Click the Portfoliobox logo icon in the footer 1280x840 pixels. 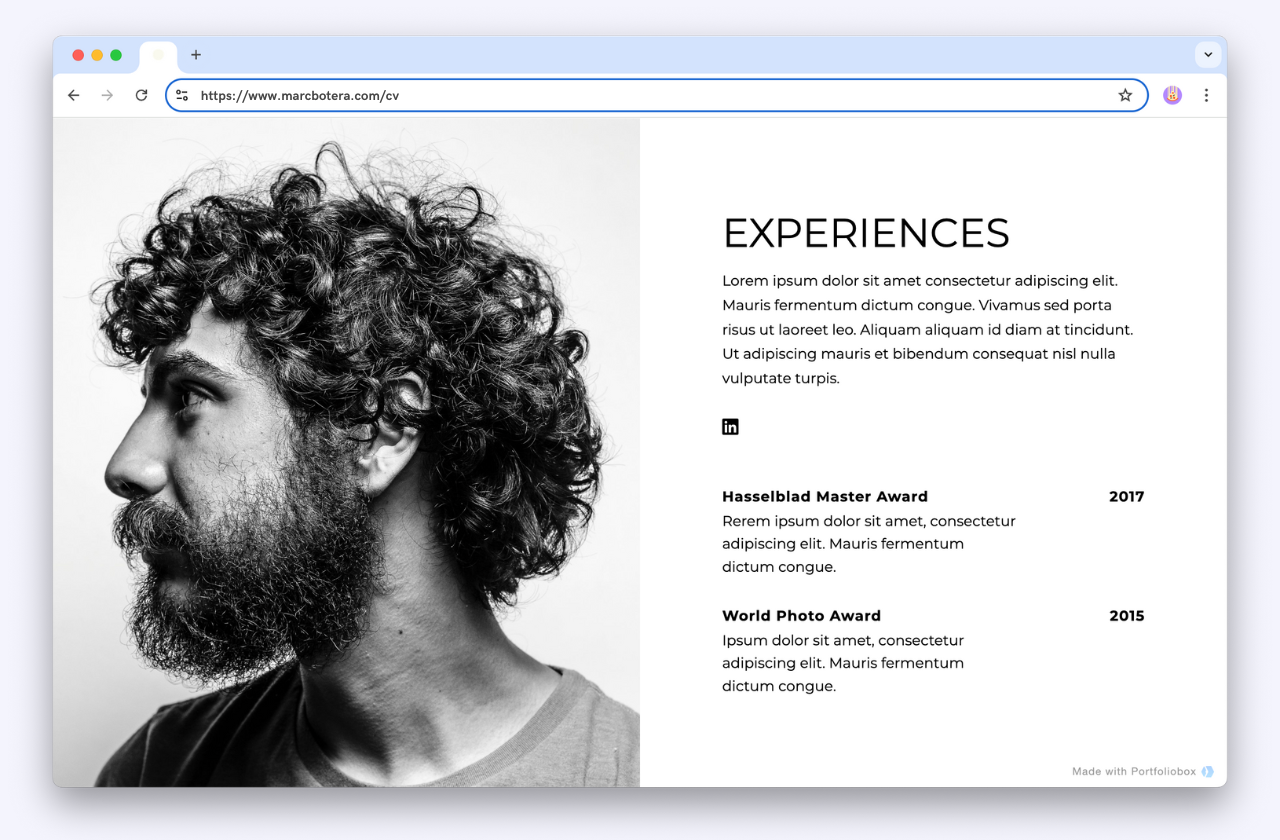point(1207,771)
